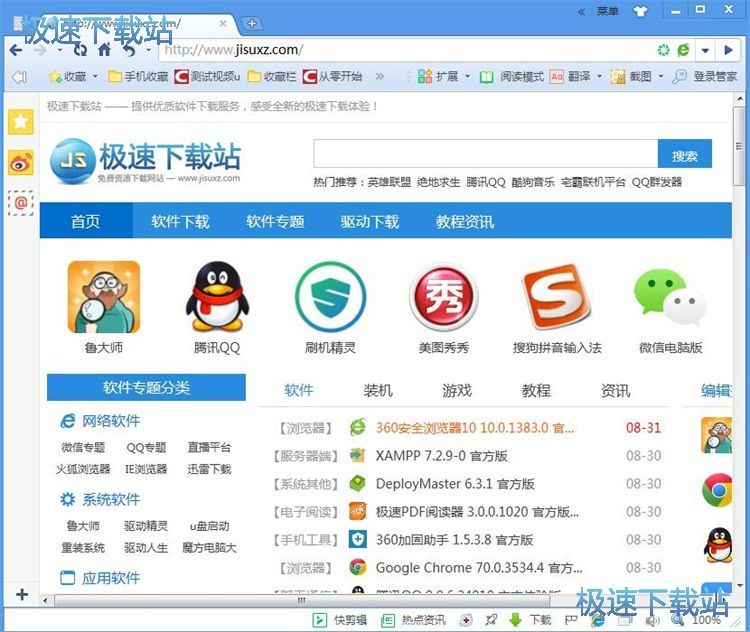Image resolution: width=750 pixels, height=632 pixels.
Task: Open the 软件专题 navigation tab
Action: click(275, 221)
